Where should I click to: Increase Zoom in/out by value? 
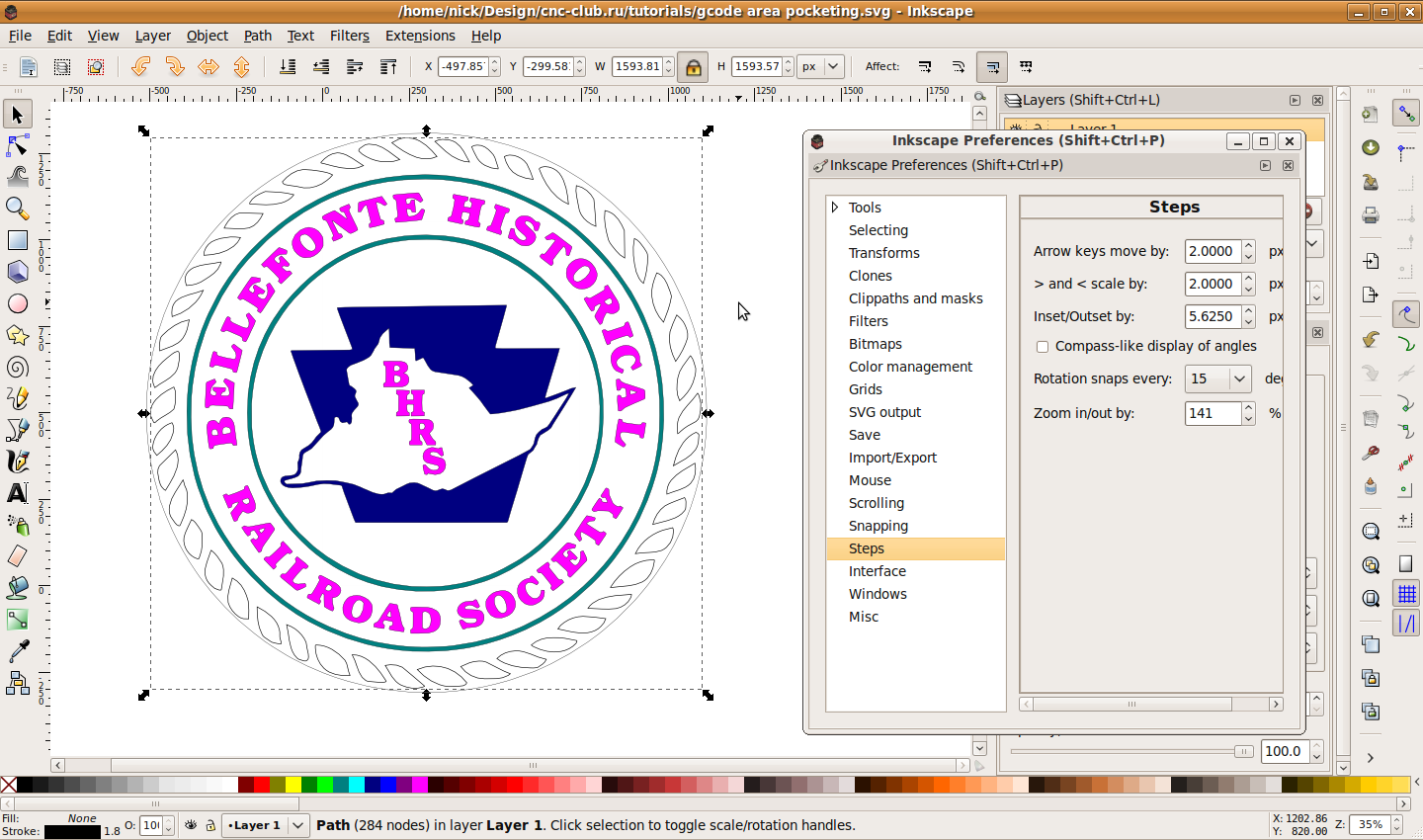click(1249, 408)
